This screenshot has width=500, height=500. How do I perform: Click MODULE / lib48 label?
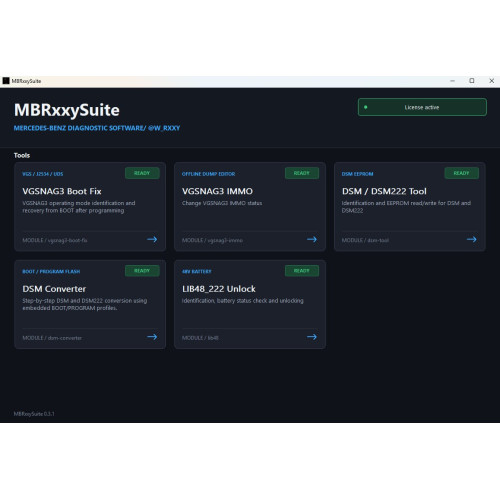200,338
